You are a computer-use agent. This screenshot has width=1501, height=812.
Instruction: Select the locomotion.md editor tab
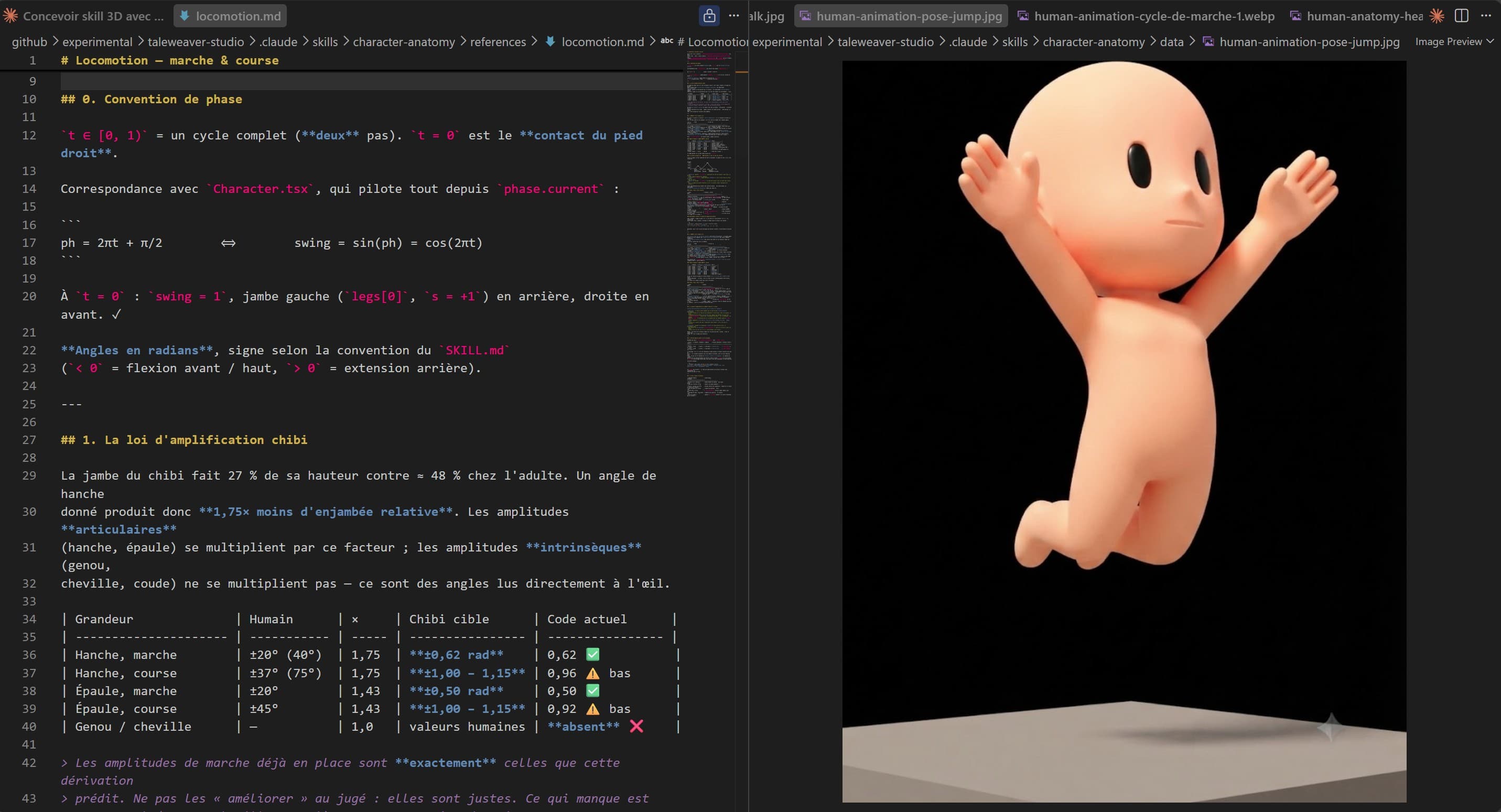tap(230, 16)
